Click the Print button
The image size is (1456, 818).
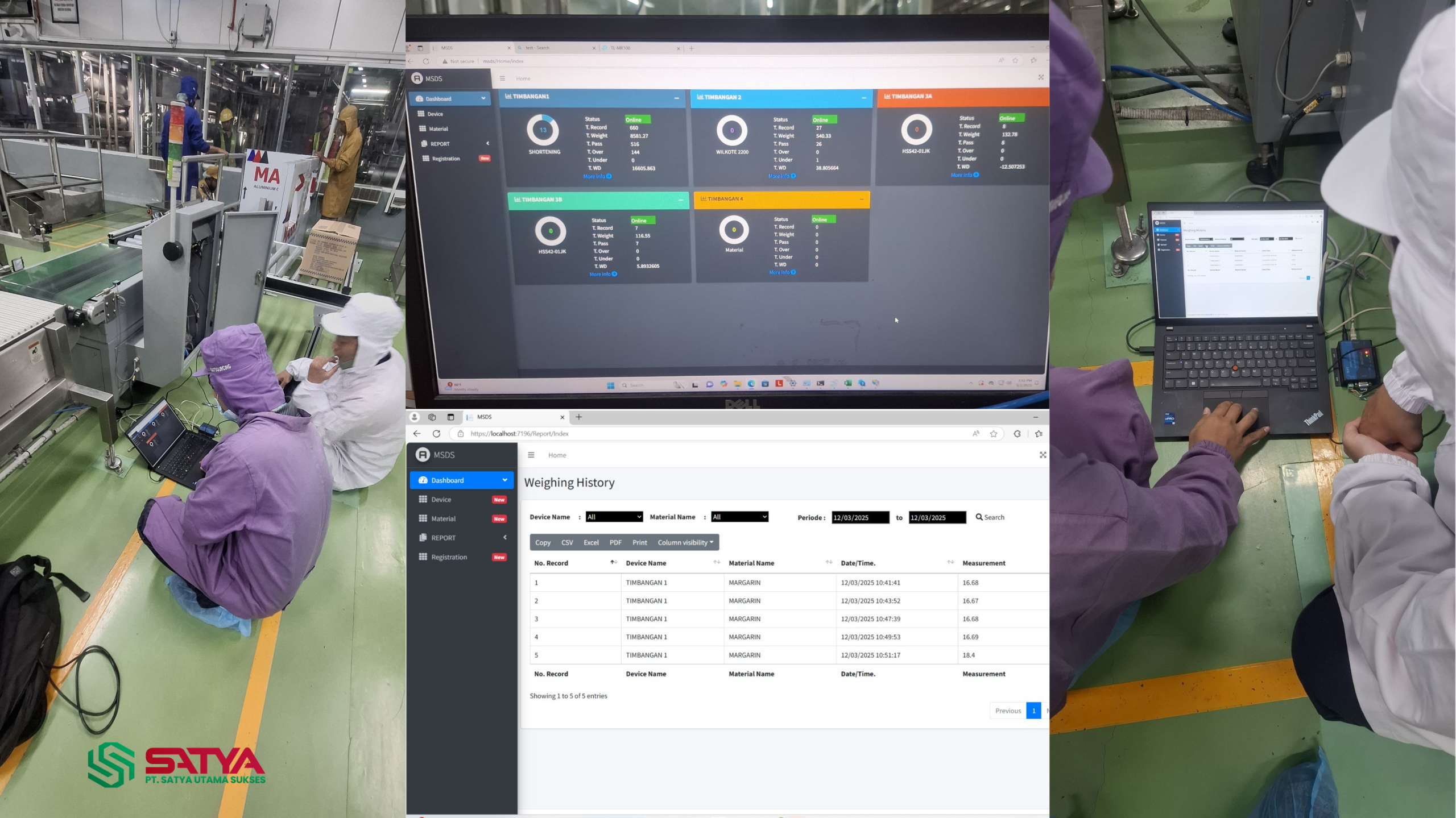click(639, 542)
